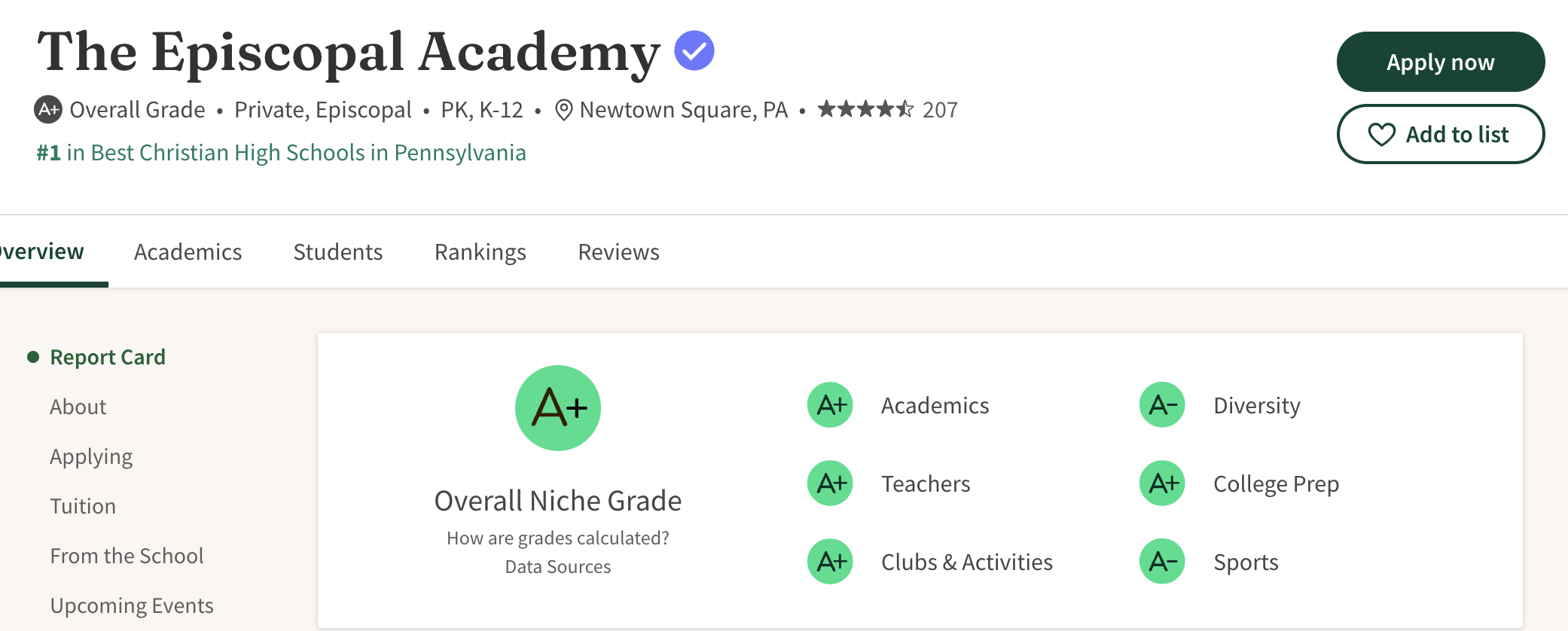The image size is (1568, 631).
Task: Click the College Prep A+ badge
Action: (1162, 483)
